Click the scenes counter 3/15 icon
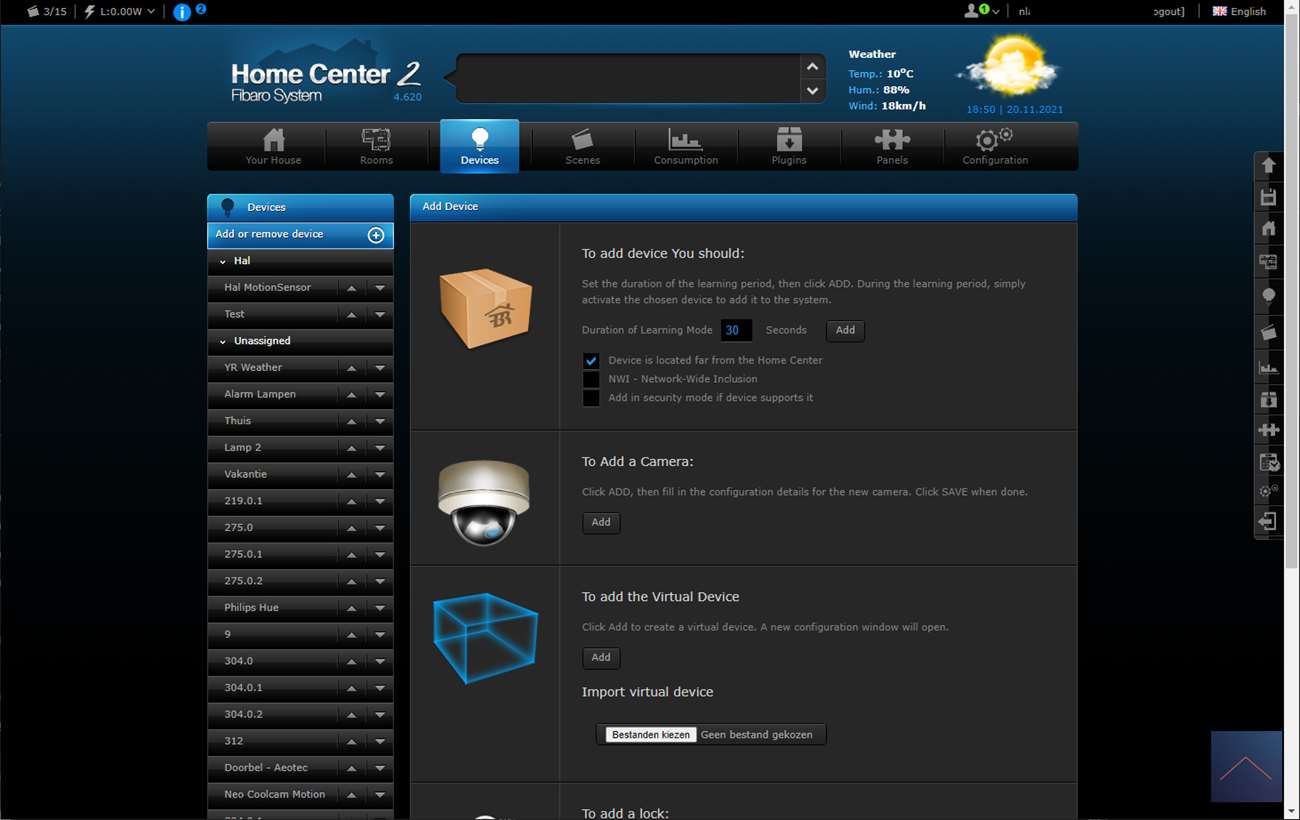Image resolution: width=1300 pixels, height=820 pixels. (46, 11)
